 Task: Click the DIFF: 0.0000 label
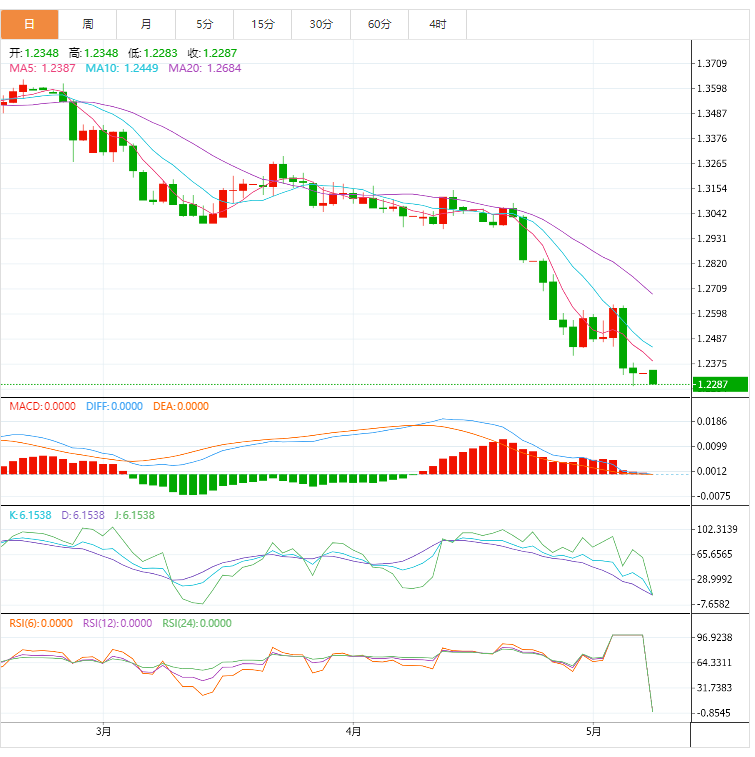click(x=114, y=407)
